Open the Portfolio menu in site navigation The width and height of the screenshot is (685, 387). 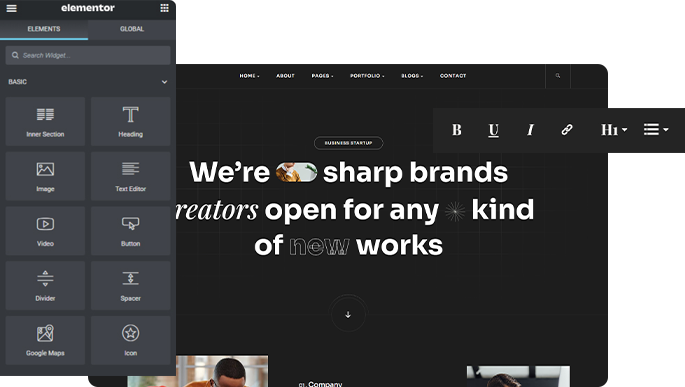[x=367, y=76]
